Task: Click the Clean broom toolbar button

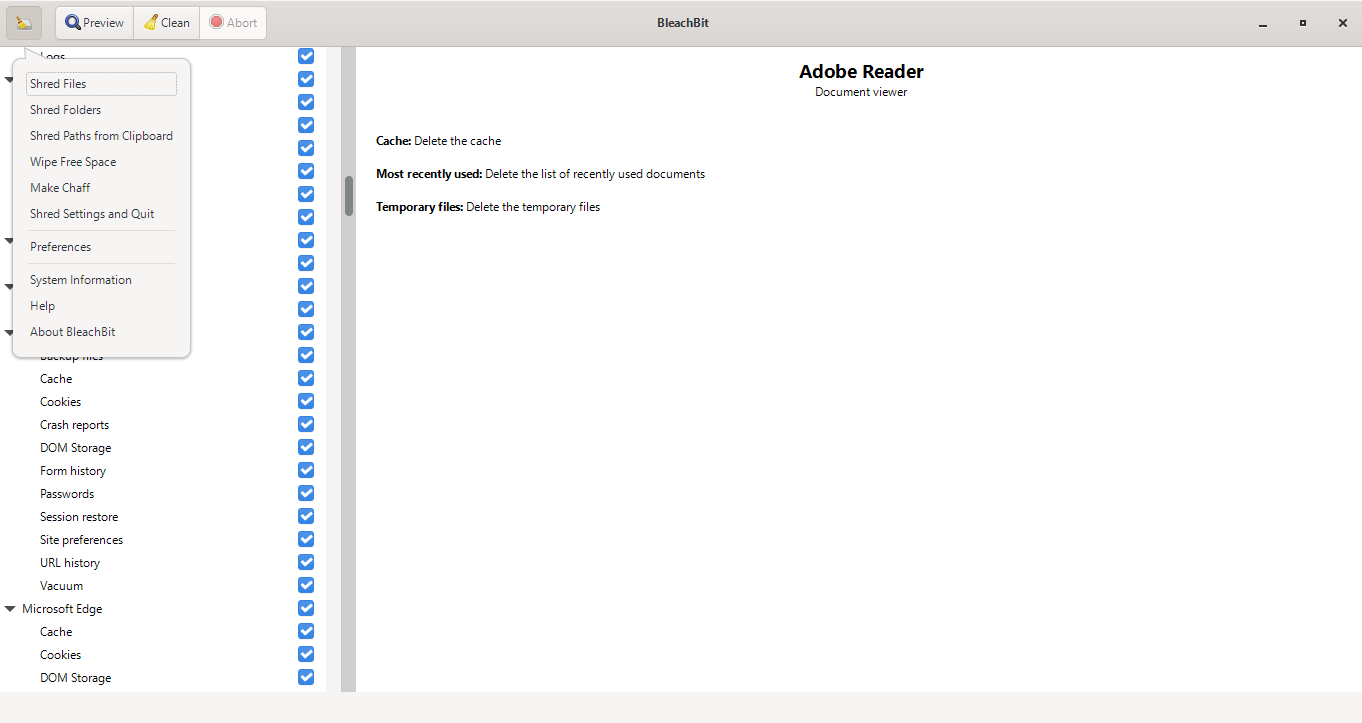Action: [166, 23]
